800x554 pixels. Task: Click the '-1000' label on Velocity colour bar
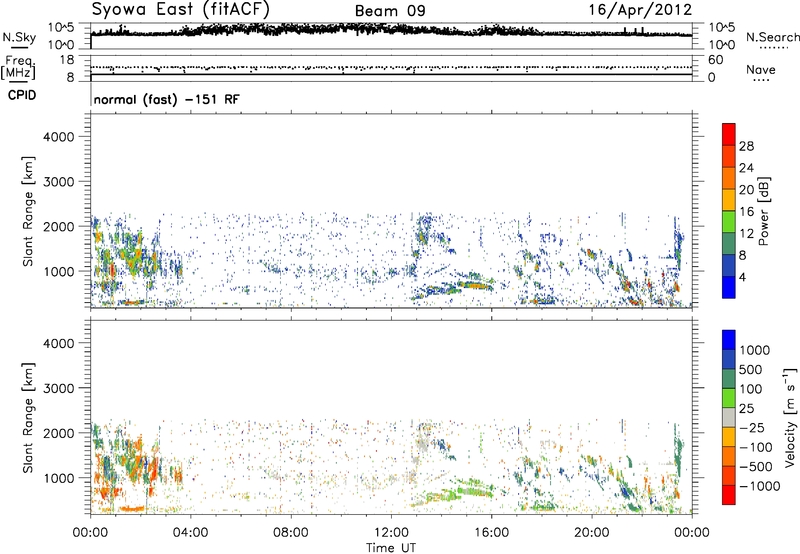pos(759,486)
